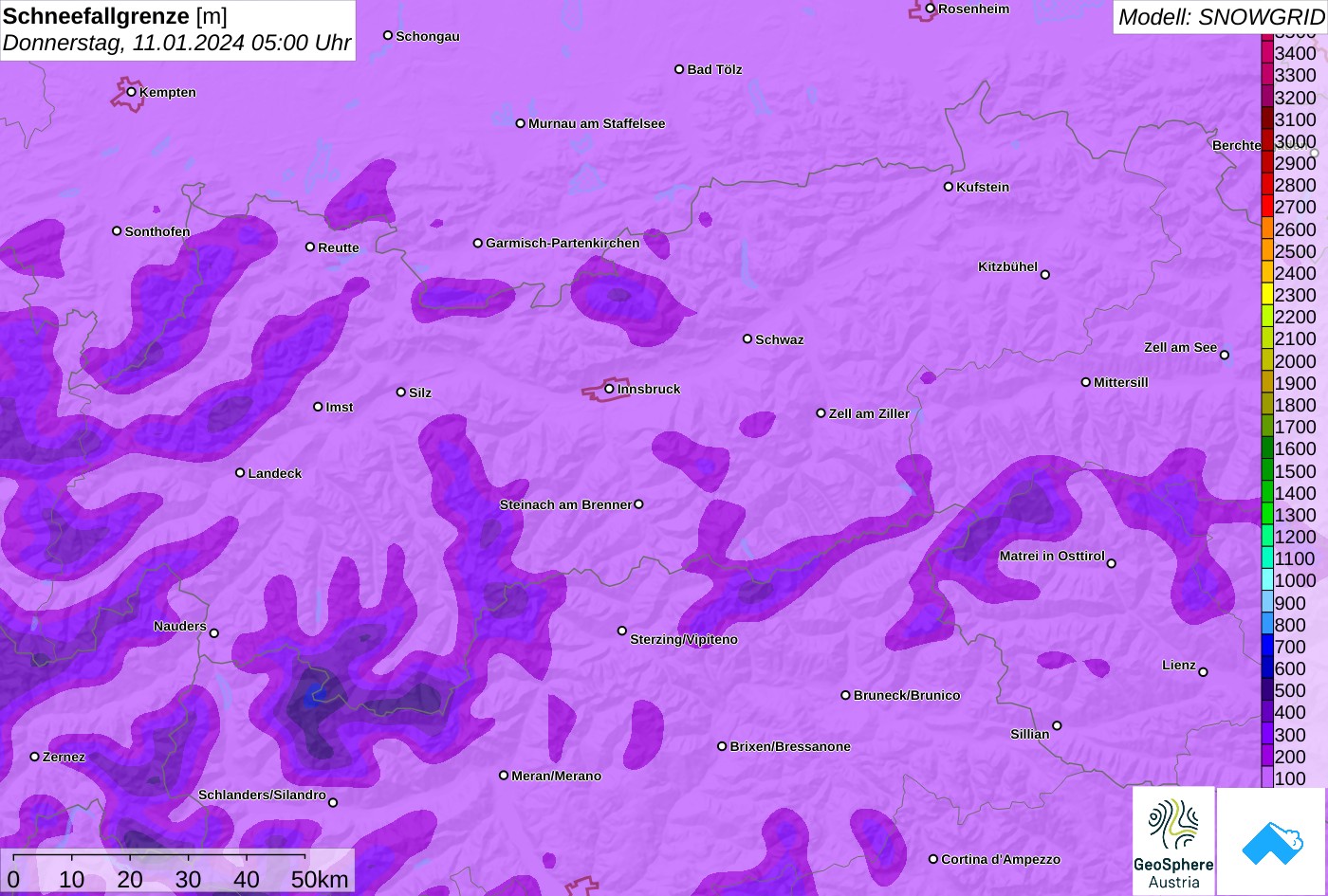Click the Imst marker dot

[x=318, y=407]
